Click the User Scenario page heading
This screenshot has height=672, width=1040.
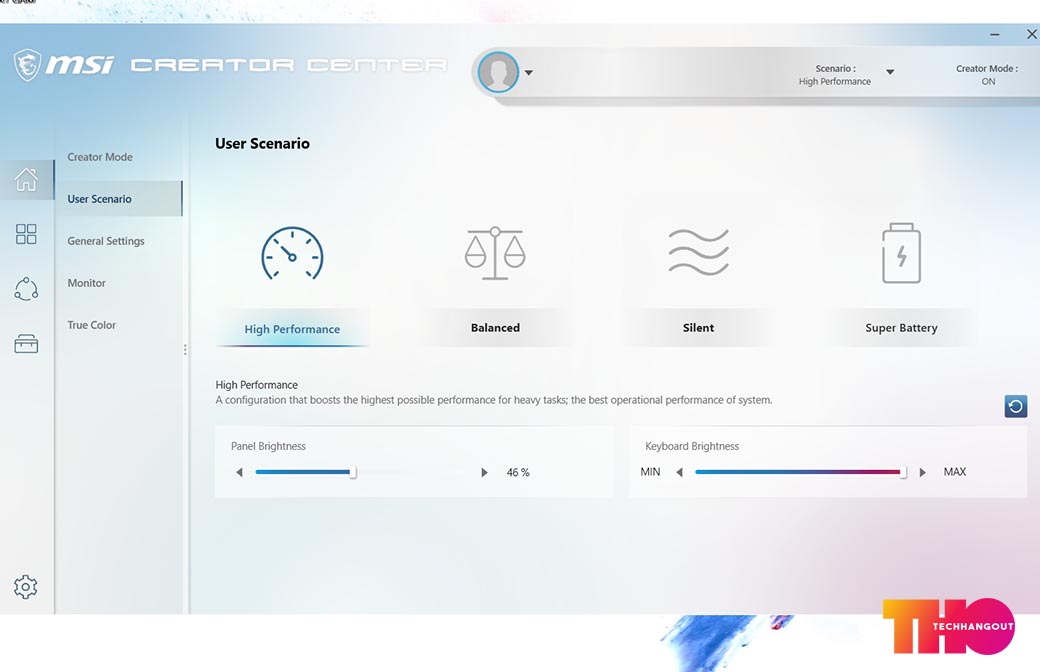coord(262,143)
